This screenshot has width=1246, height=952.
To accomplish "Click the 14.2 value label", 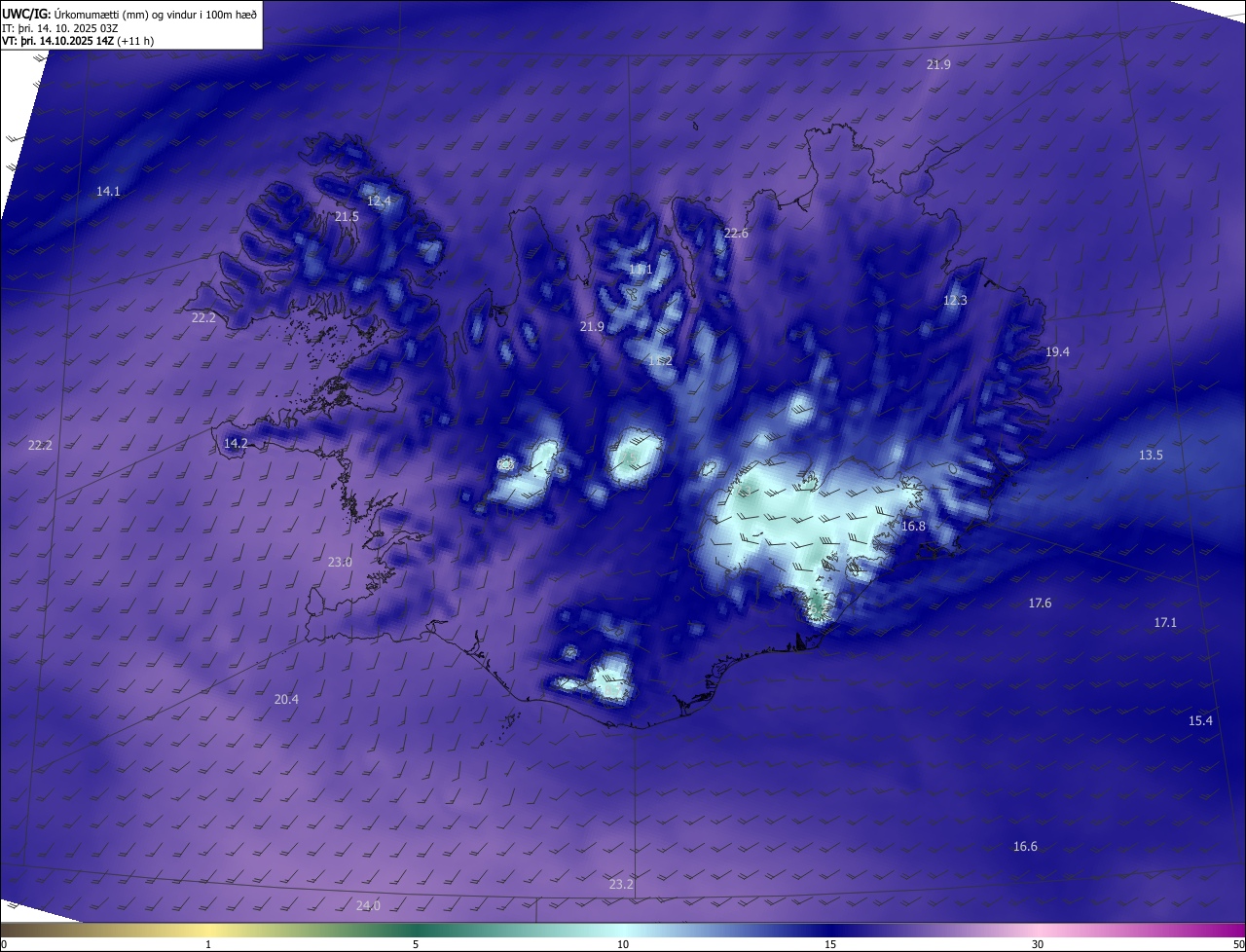I will (x=236, y=444).
